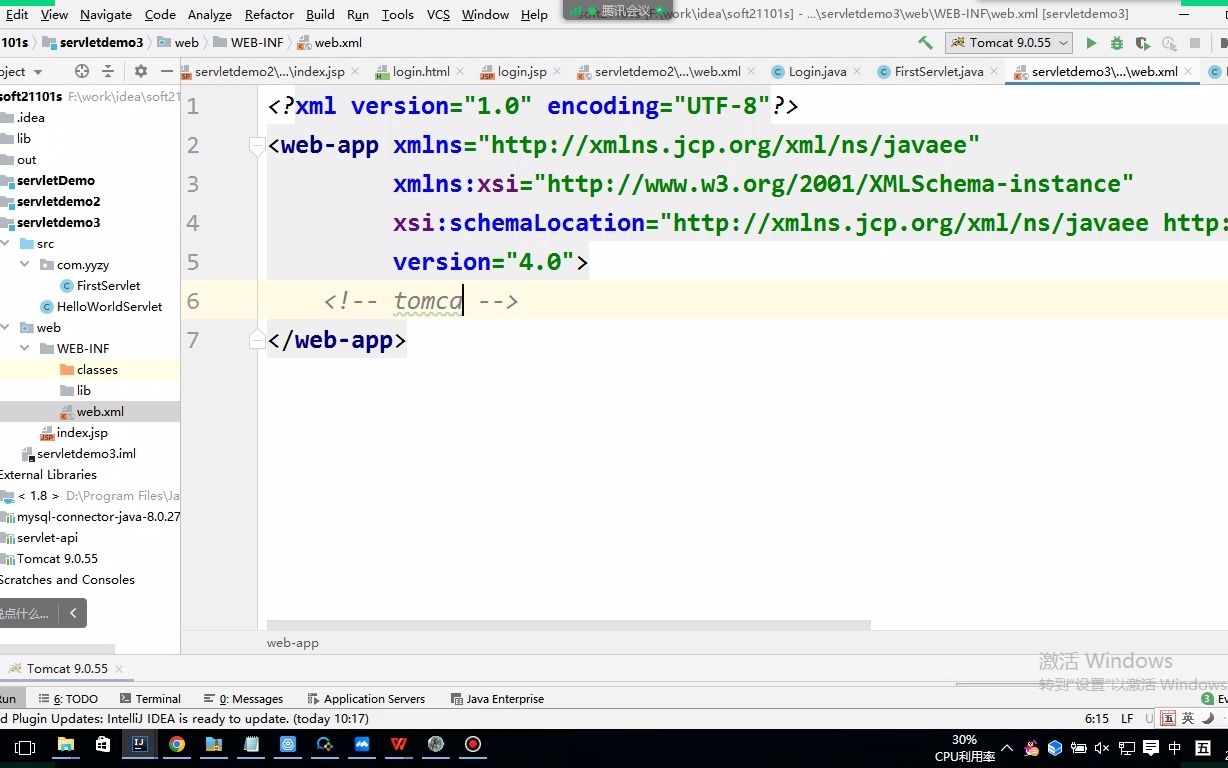Switch to the servletdemo2 index.jsp tab
This screenshot has height=768, width=1228.
pyautogui.click(x=269, y=71)
